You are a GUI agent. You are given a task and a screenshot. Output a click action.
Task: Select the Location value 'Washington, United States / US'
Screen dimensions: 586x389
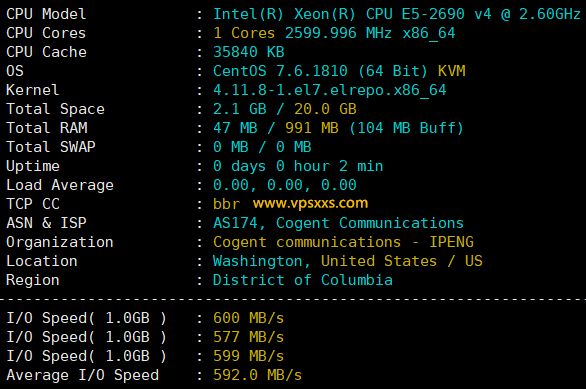pos(348,261)
